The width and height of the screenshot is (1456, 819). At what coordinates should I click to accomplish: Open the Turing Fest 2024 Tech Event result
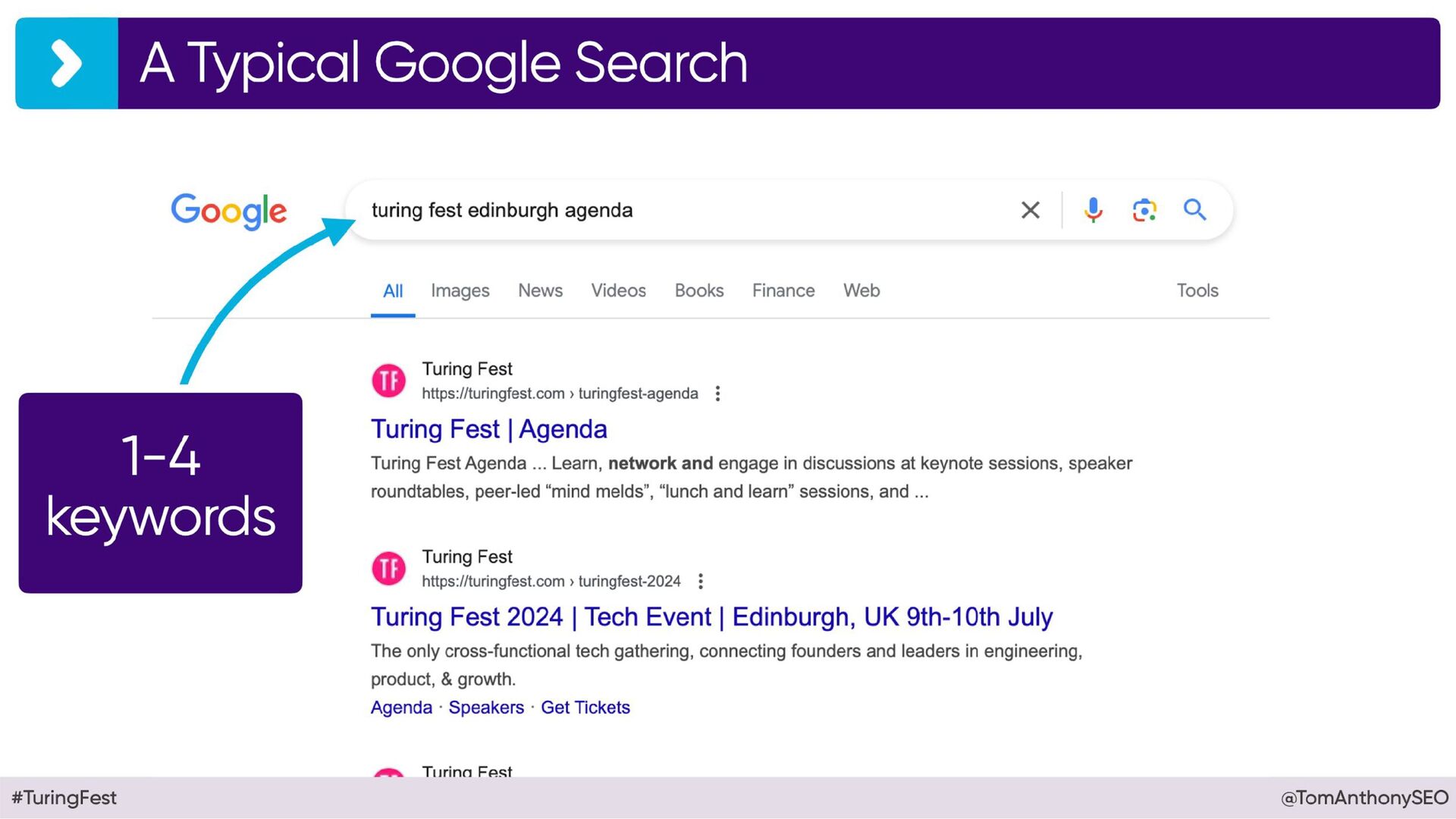click(x=711, y=618)
